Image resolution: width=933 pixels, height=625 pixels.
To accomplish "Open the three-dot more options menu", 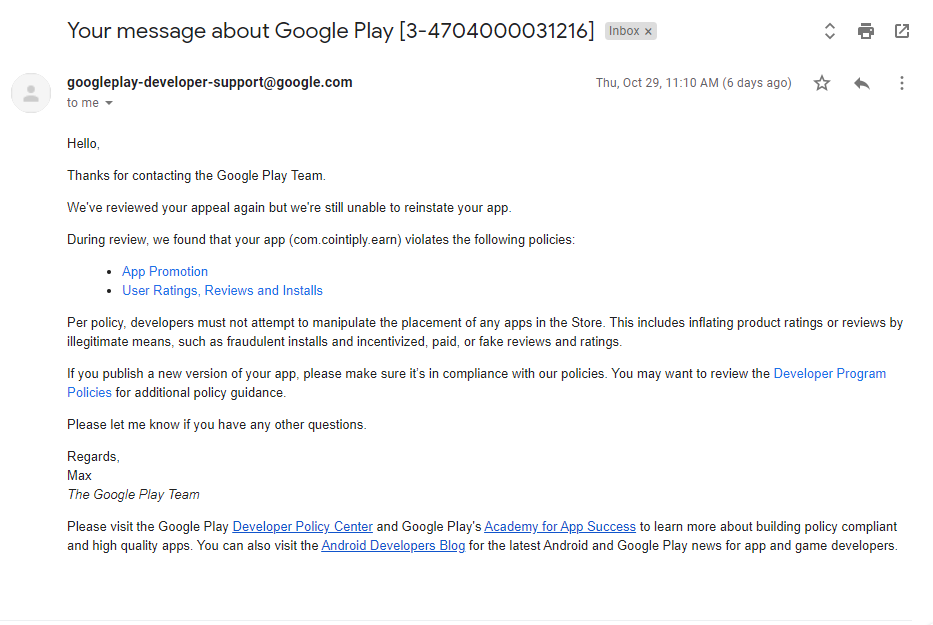I will [x=901, y=83].
